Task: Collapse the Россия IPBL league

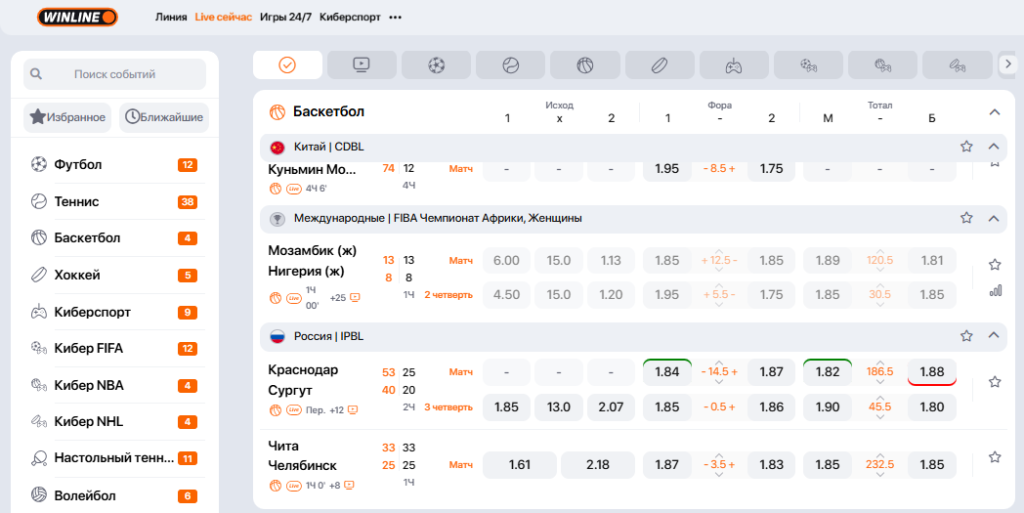Action: [x=994, y=336]
